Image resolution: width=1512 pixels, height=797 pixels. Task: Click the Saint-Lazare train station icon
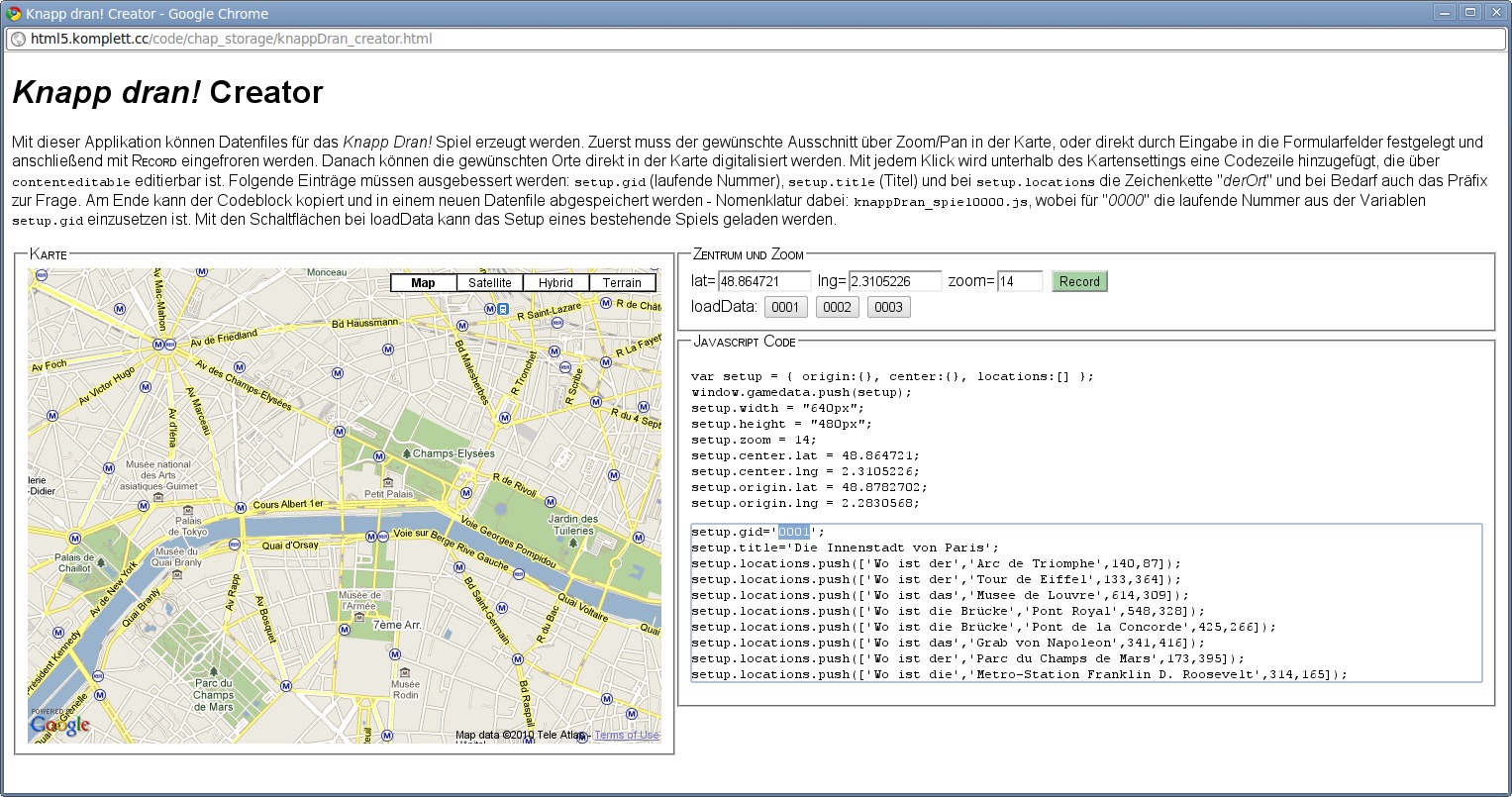point(503,309)
